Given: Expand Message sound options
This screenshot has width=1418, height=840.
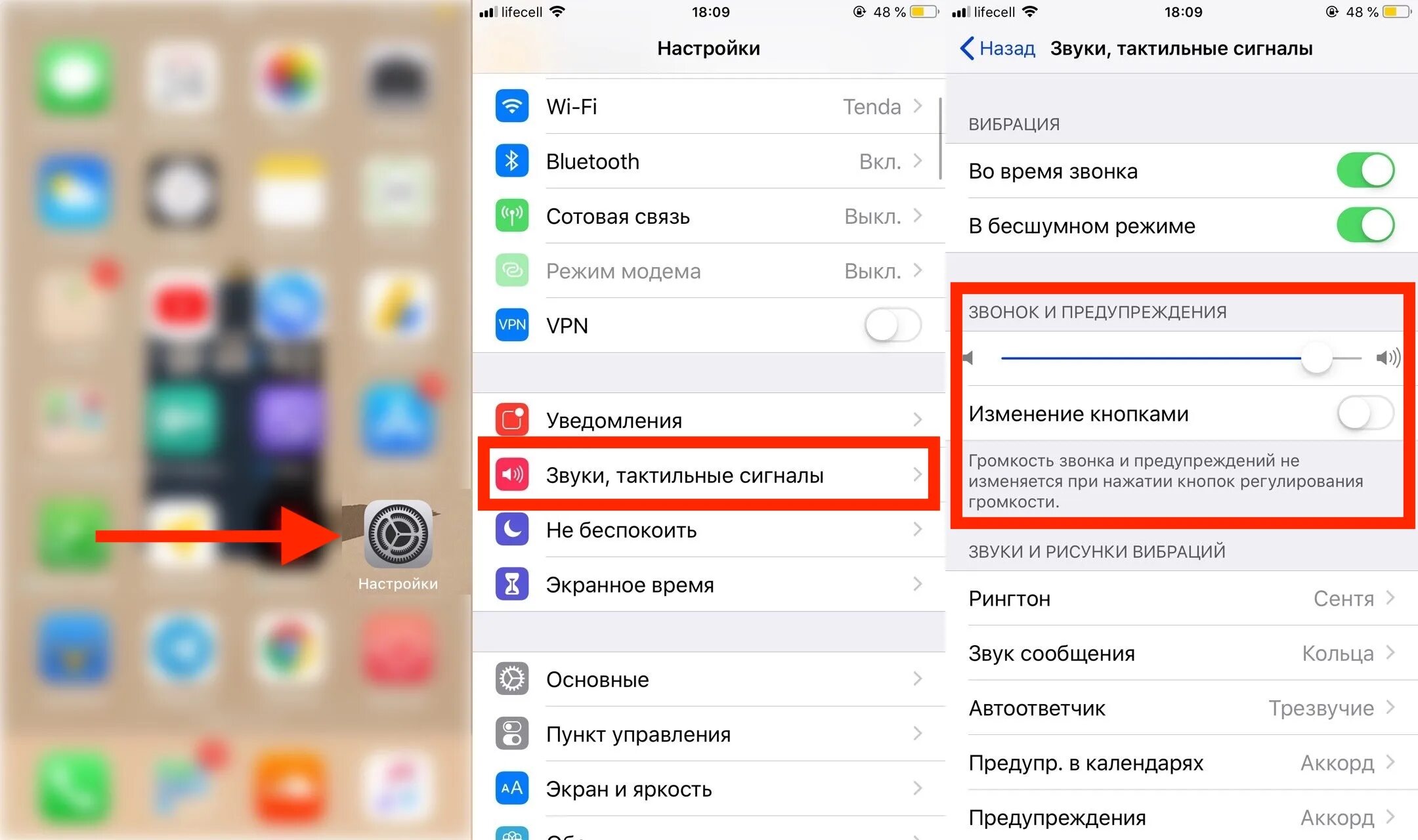Looking at the screenshot, I should coord(1180,655).
